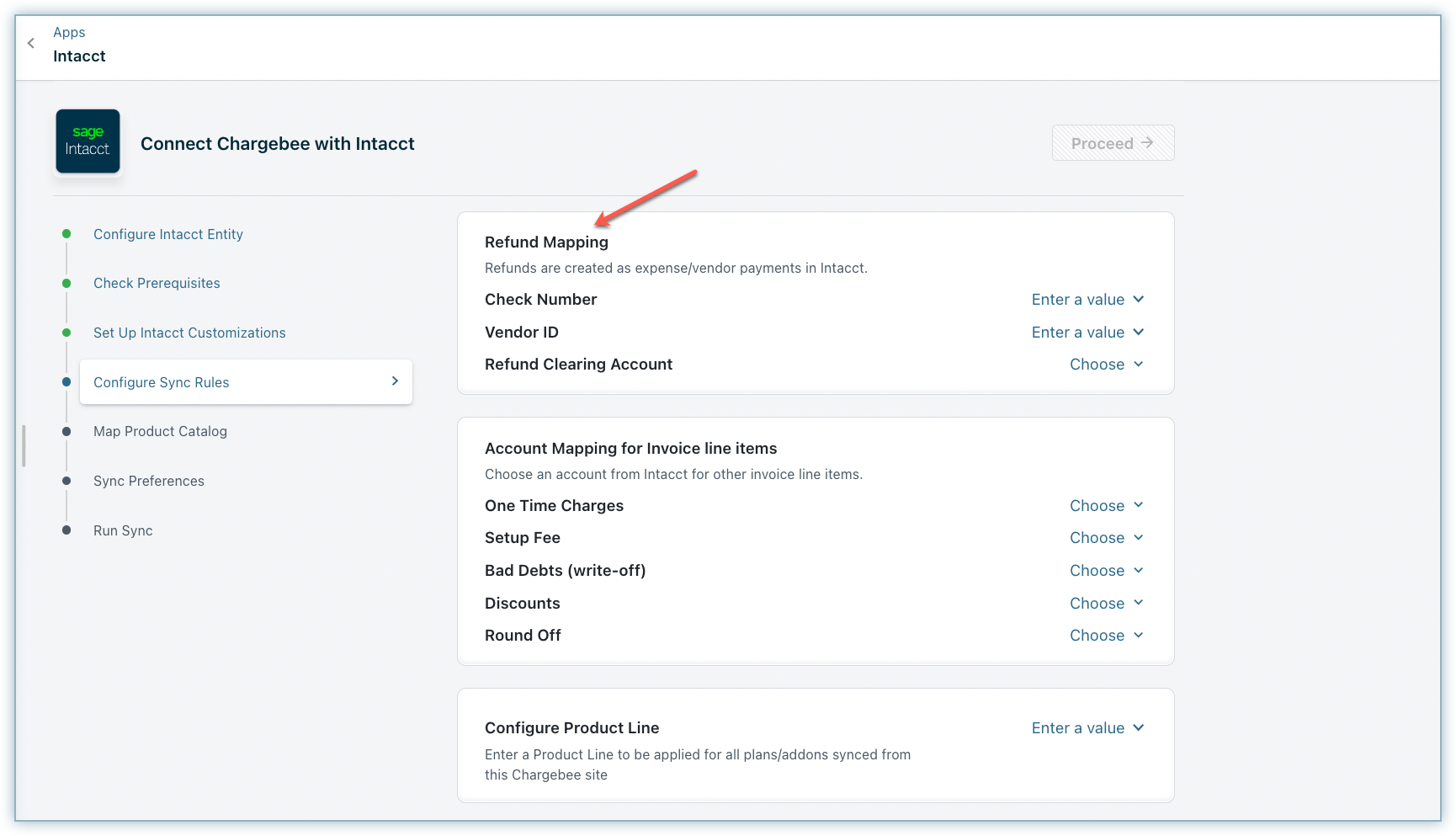Open Set Up Intacct Customizations step
Viewport: 1456px width, 836px height.
[x=189, y=333]
